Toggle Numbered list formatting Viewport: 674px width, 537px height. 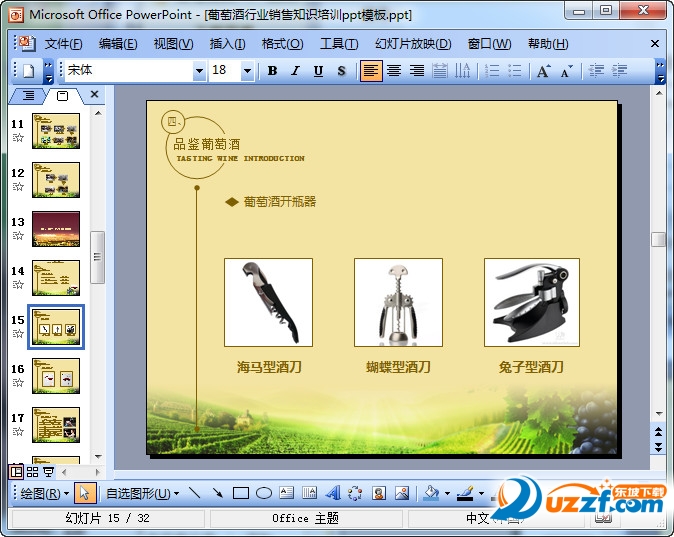tap(492, 71)
